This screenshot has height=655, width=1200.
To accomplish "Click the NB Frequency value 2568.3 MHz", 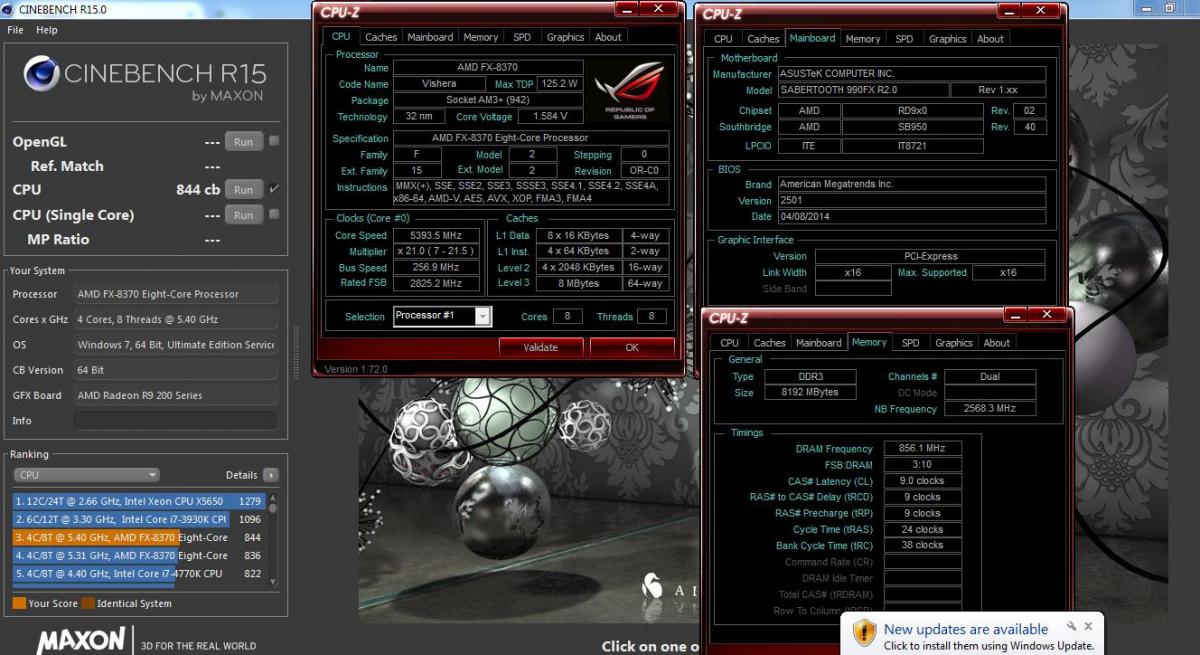I will click(990, 409).
